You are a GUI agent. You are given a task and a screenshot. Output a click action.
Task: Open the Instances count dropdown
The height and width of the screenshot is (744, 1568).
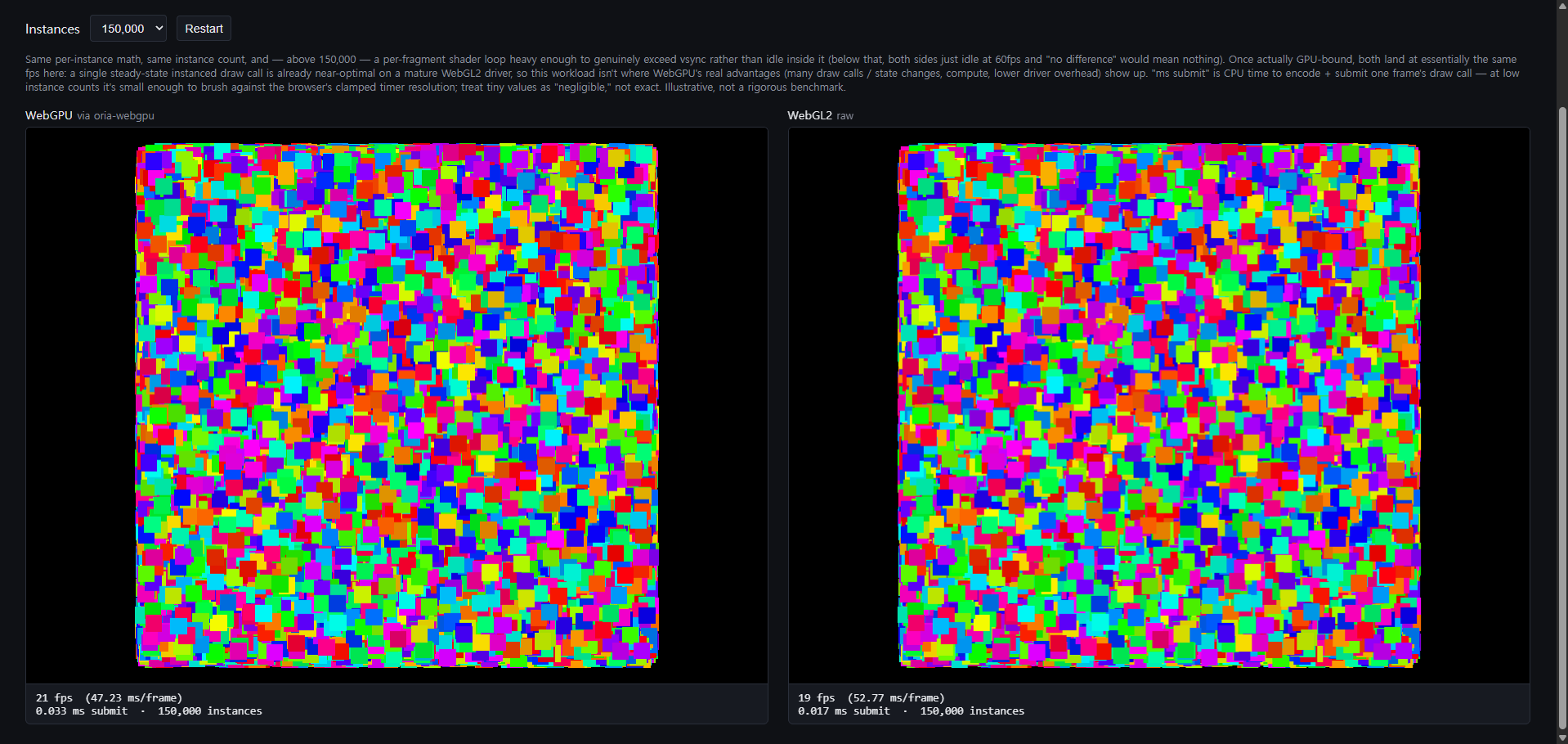pyautogui.click(x=128, y=29)
